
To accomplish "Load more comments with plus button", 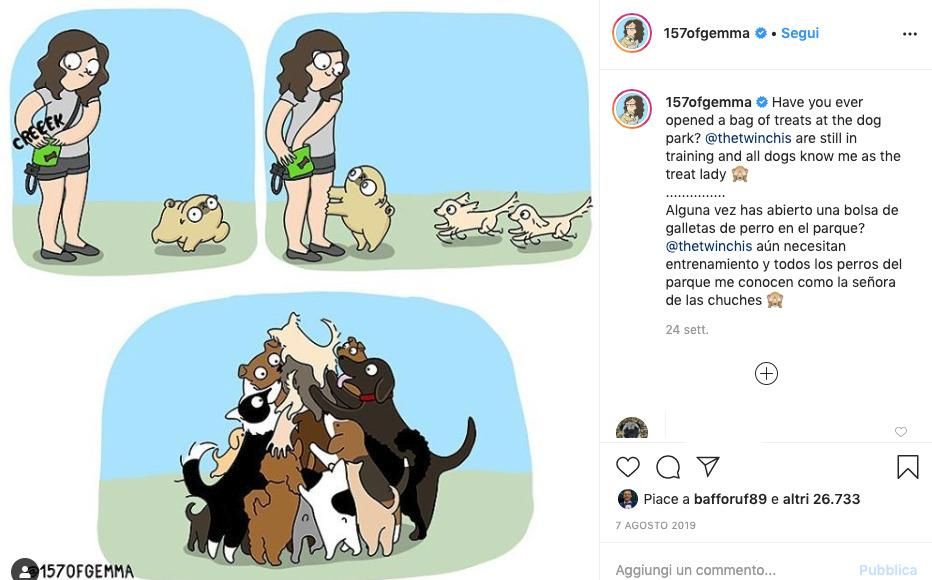I will (766, 374).
